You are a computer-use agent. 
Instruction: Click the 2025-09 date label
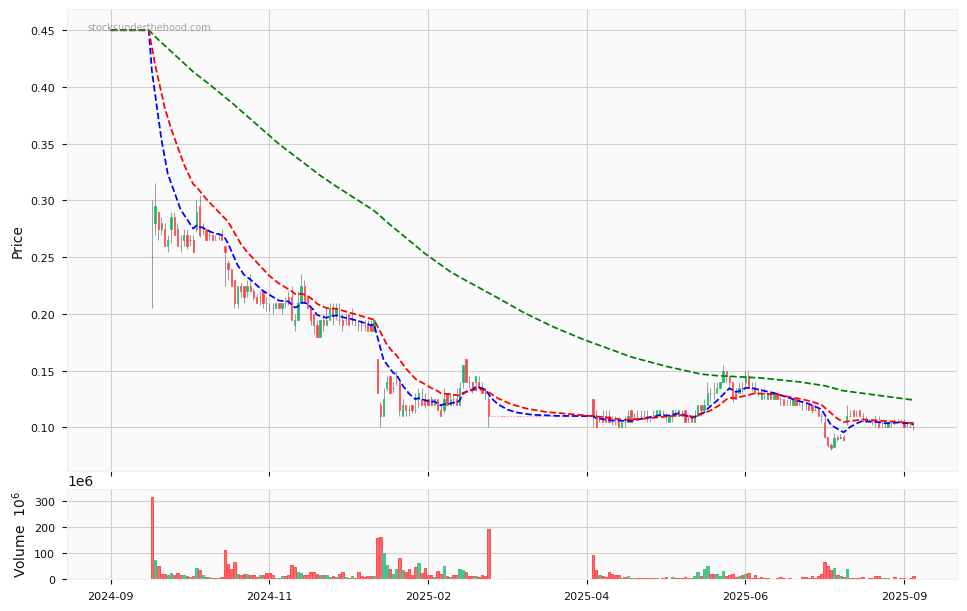coord(904,596)
